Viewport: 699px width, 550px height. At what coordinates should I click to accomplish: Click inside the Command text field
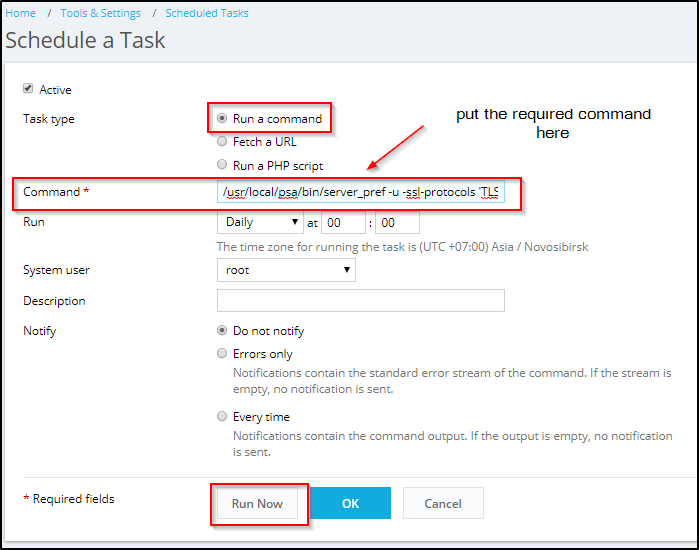click(x=360, y=191)
